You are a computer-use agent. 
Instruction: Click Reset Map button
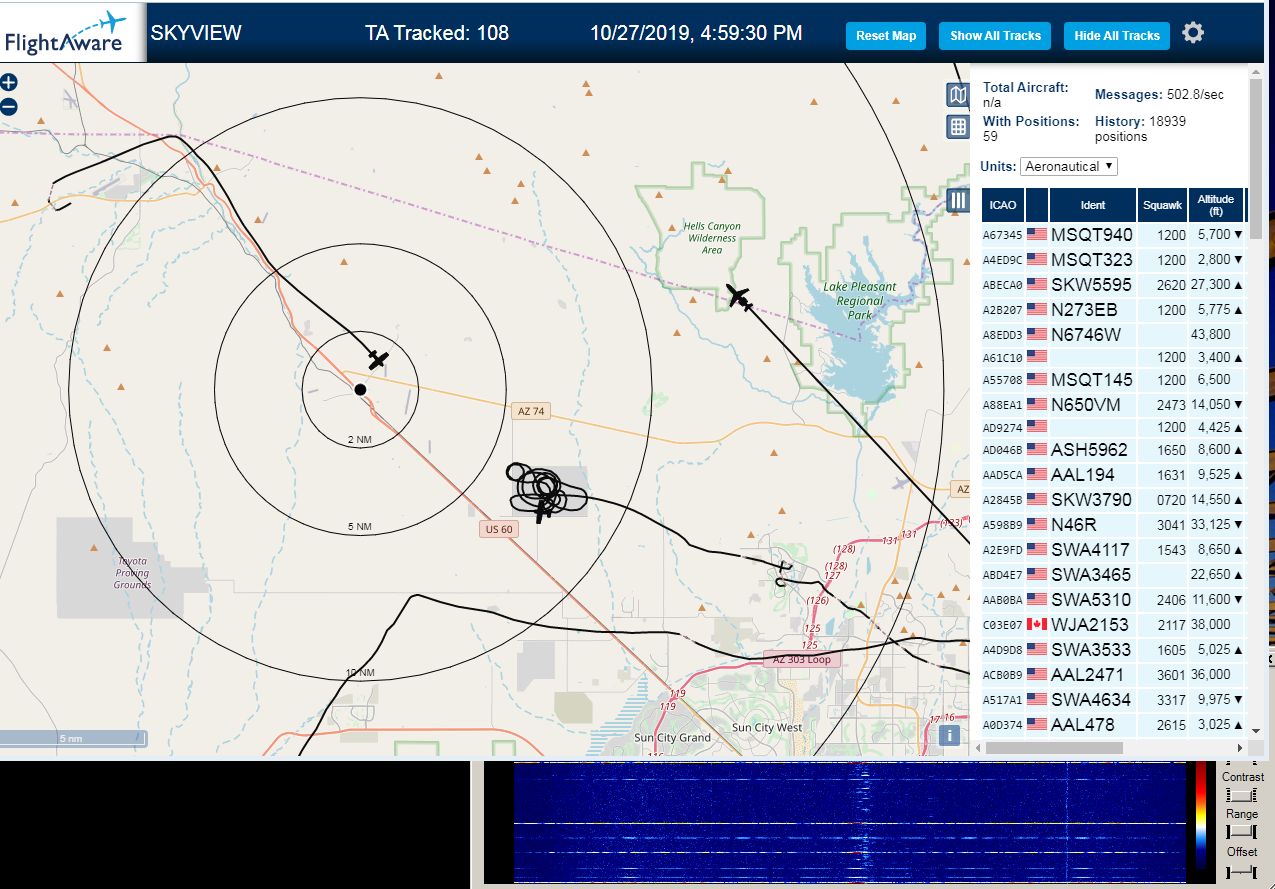pyautogui.click(x=886, y=35)
